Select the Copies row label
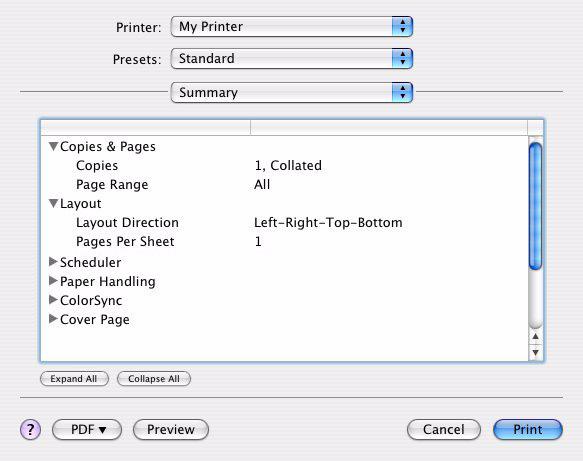 [97, 165]
